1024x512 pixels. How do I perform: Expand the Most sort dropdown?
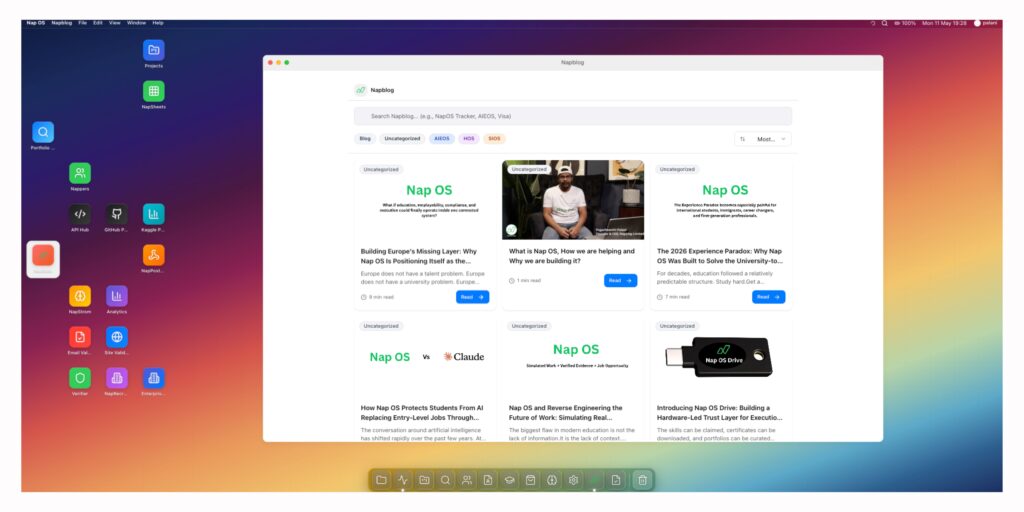click(x=763, y=139)
